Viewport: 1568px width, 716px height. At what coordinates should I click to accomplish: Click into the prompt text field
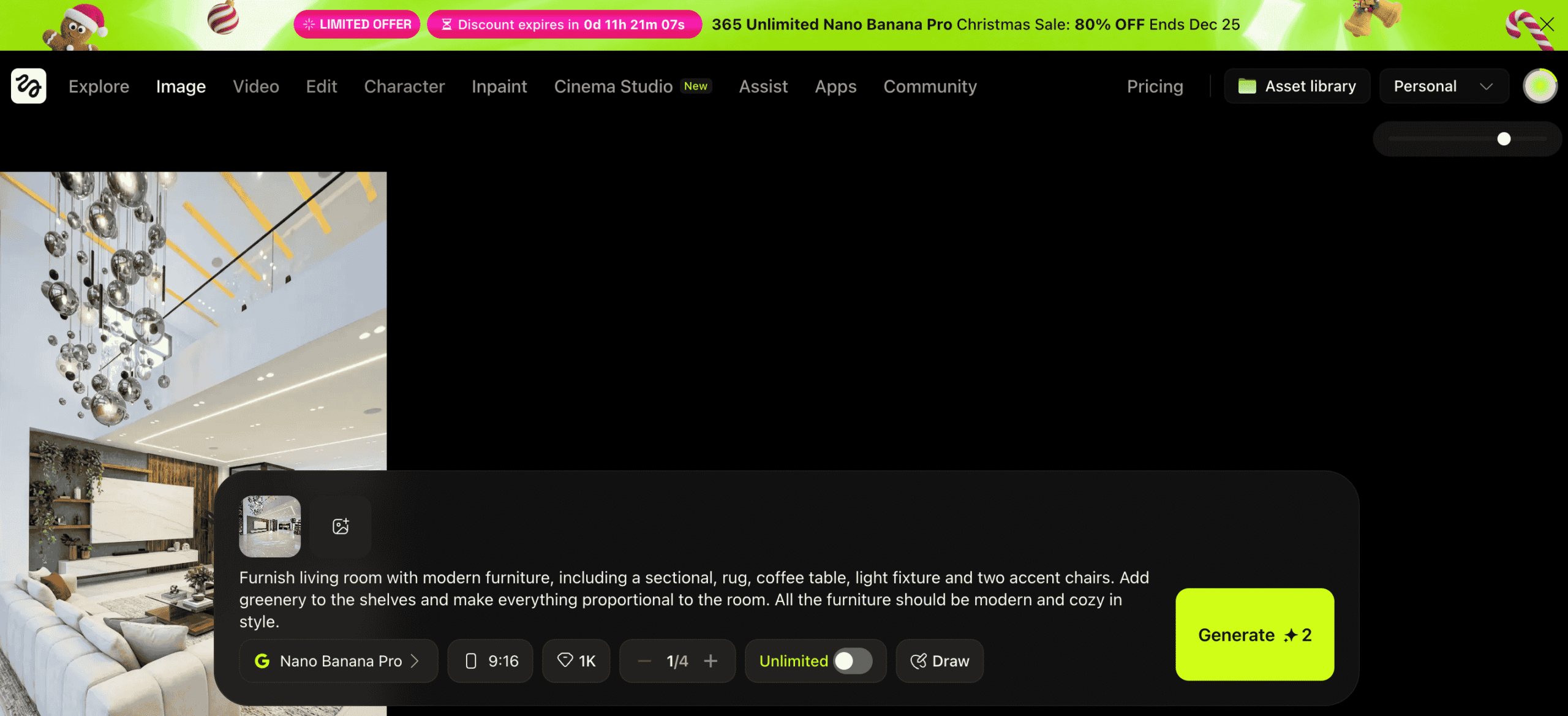pyautogui.click(x=692, y=599)
